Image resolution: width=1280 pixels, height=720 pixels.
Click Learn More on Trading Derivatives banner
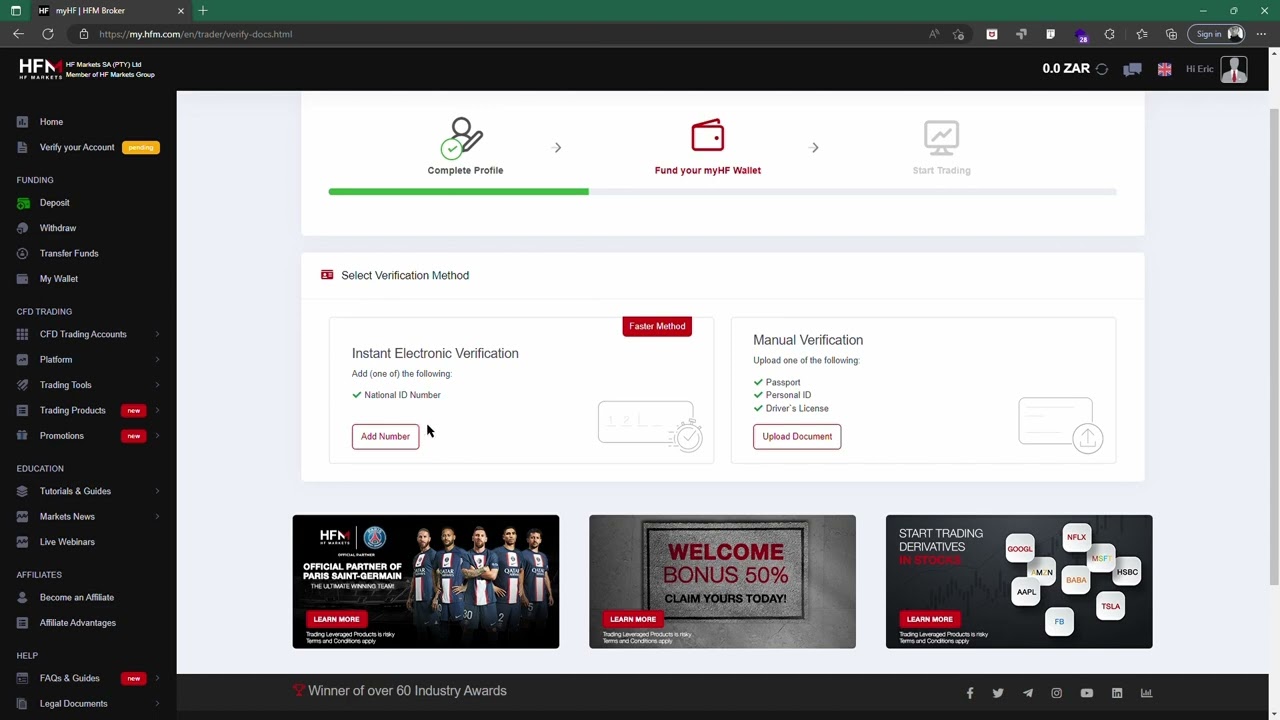[929, 619]
